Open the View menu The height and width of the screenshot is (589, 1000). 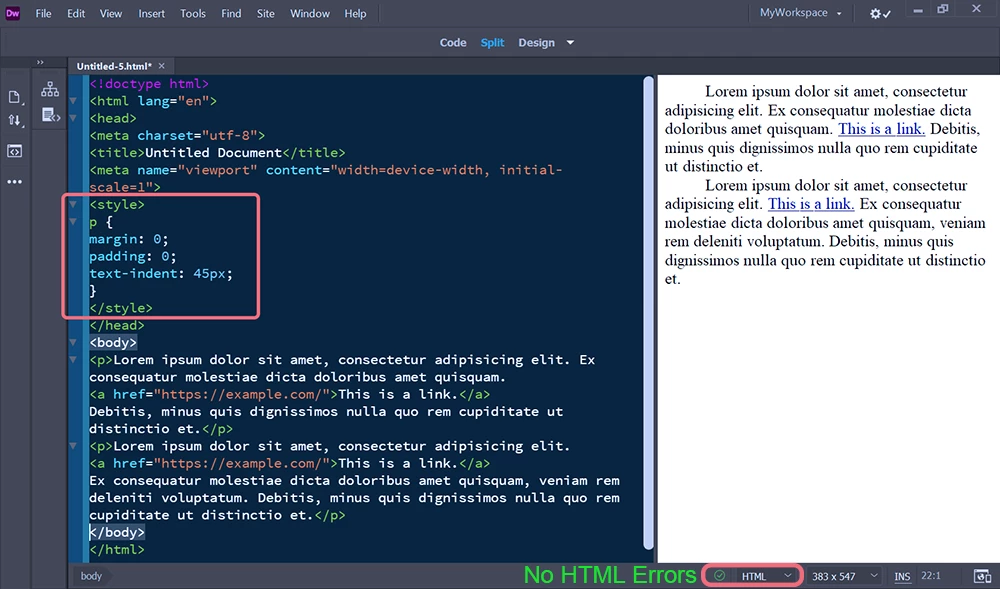coord(110,13)
